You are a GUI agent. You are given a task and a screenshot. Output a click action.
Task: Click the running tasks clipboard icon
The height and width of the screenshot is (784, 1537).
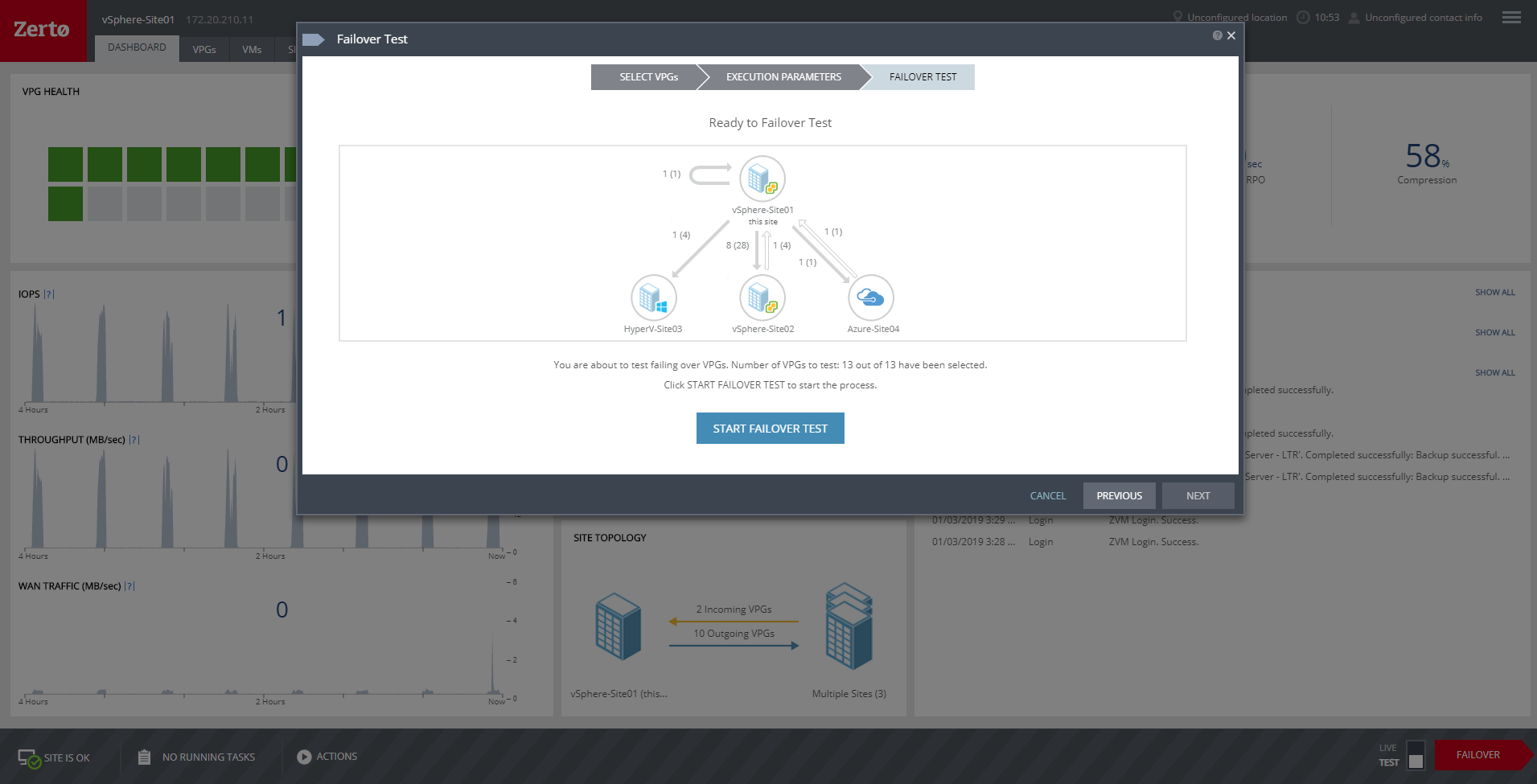point(144,757)
